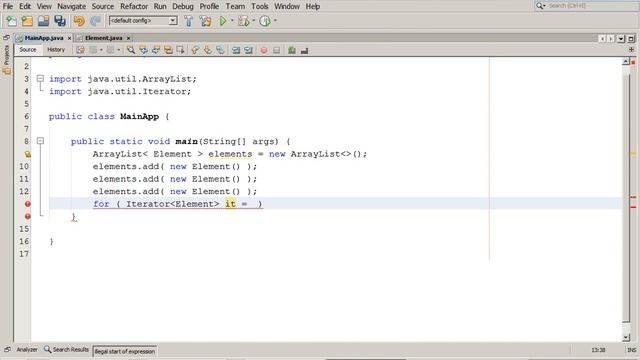The width and height of the screenshot is (640, 360).
Task: Open the Debug menu
Action: pyautogui.click(x=183, y=6)
